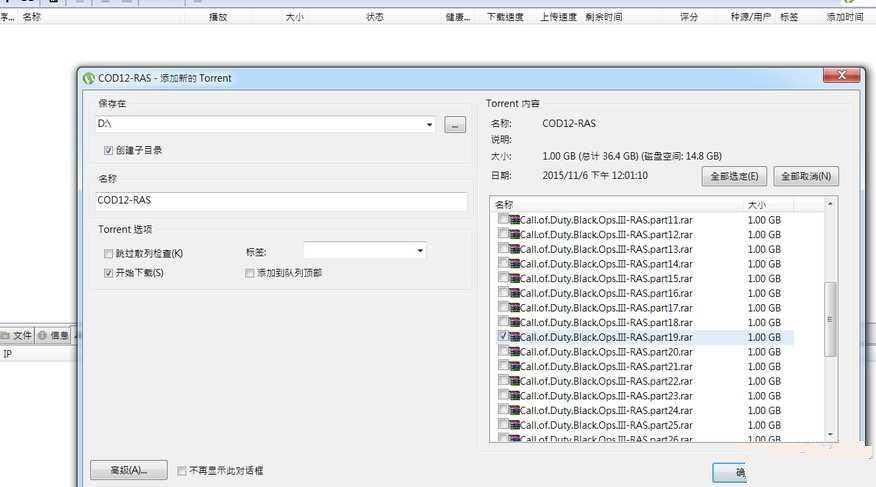Check the box for part11.rar
This screenshot has width=876, height=487.
tap(503, 219)
